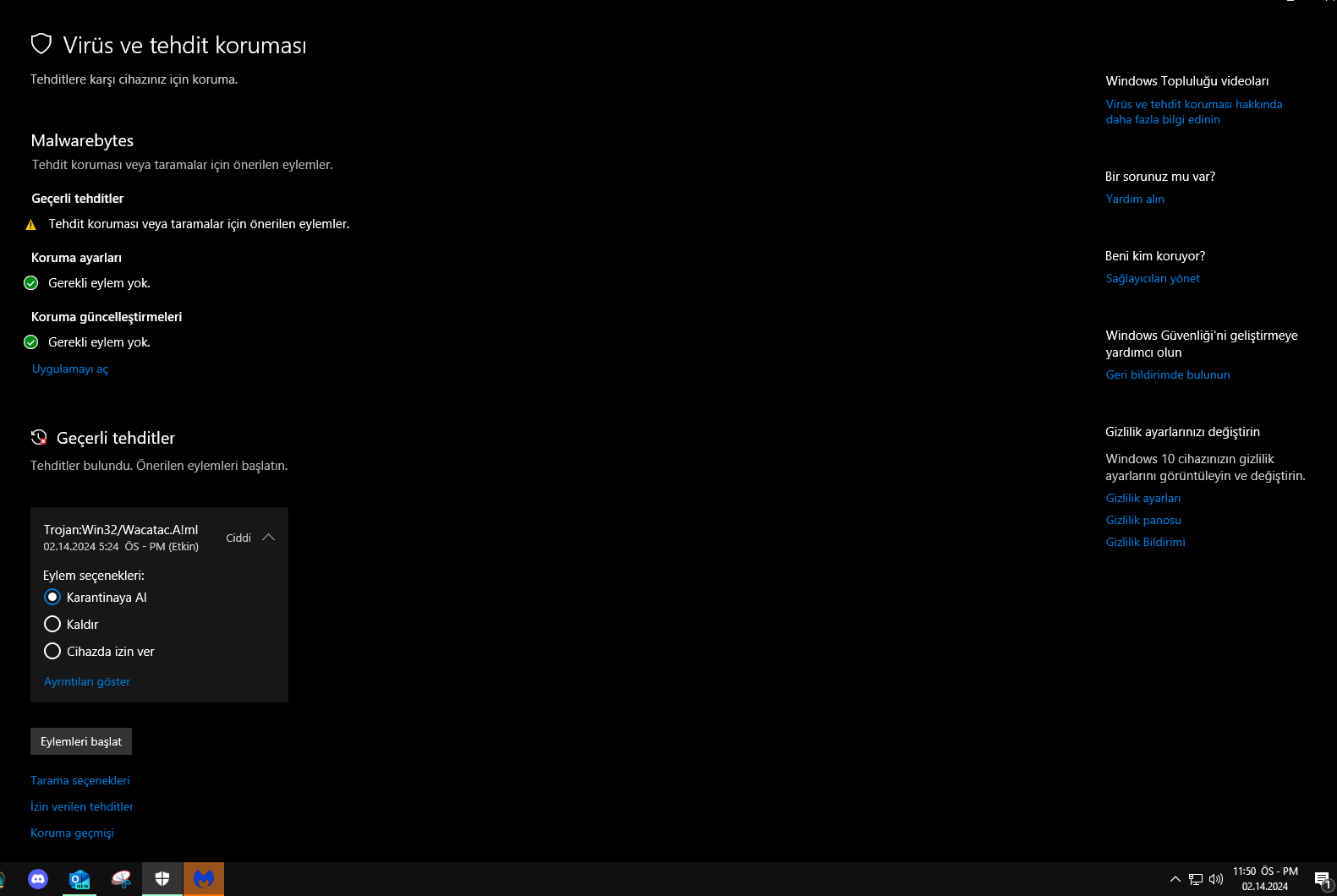Viewport: 1337px width, 896px height.
Task: Click Tehditler bulundu. Önerilen eylemleri başlatın. text
Action: [159, 466]
